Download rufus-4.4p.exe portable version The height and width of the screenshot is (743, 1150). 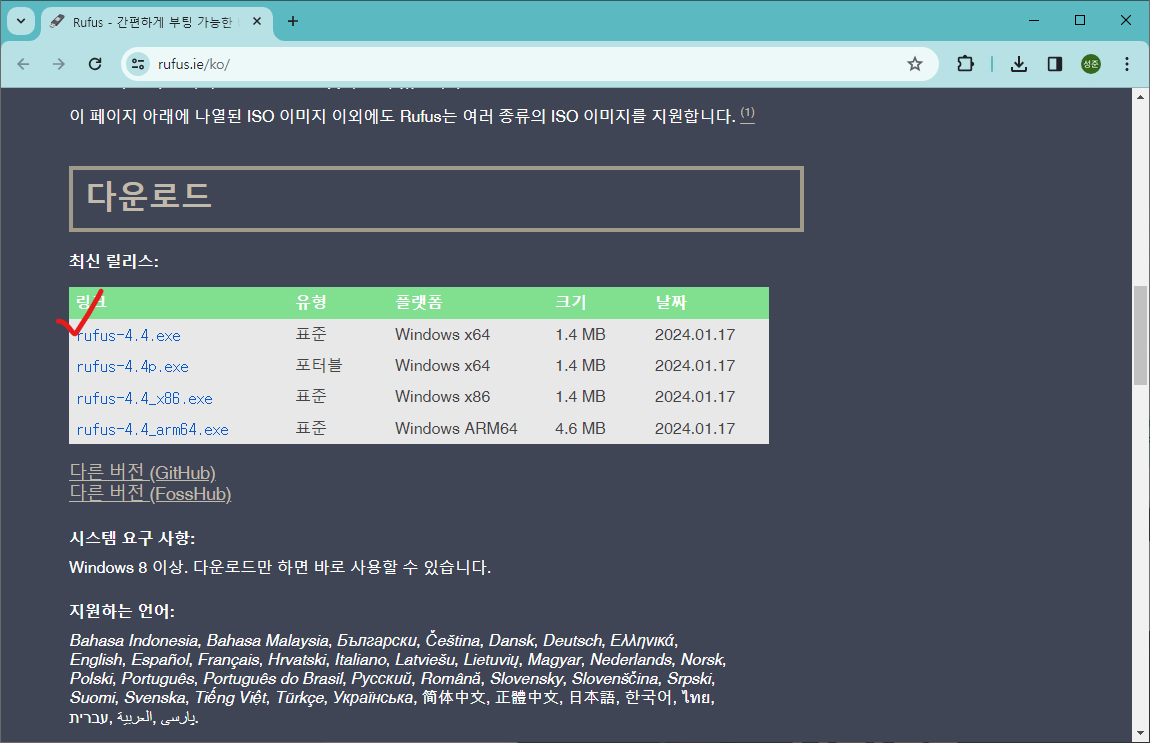(x=133, y=367)
